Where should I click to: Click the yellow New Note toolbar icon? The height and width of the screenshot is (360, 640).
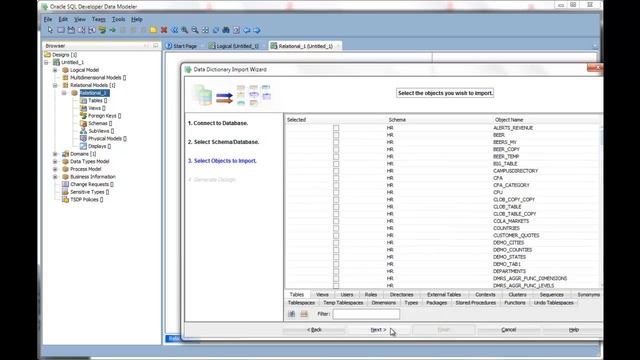click(153, 30)
